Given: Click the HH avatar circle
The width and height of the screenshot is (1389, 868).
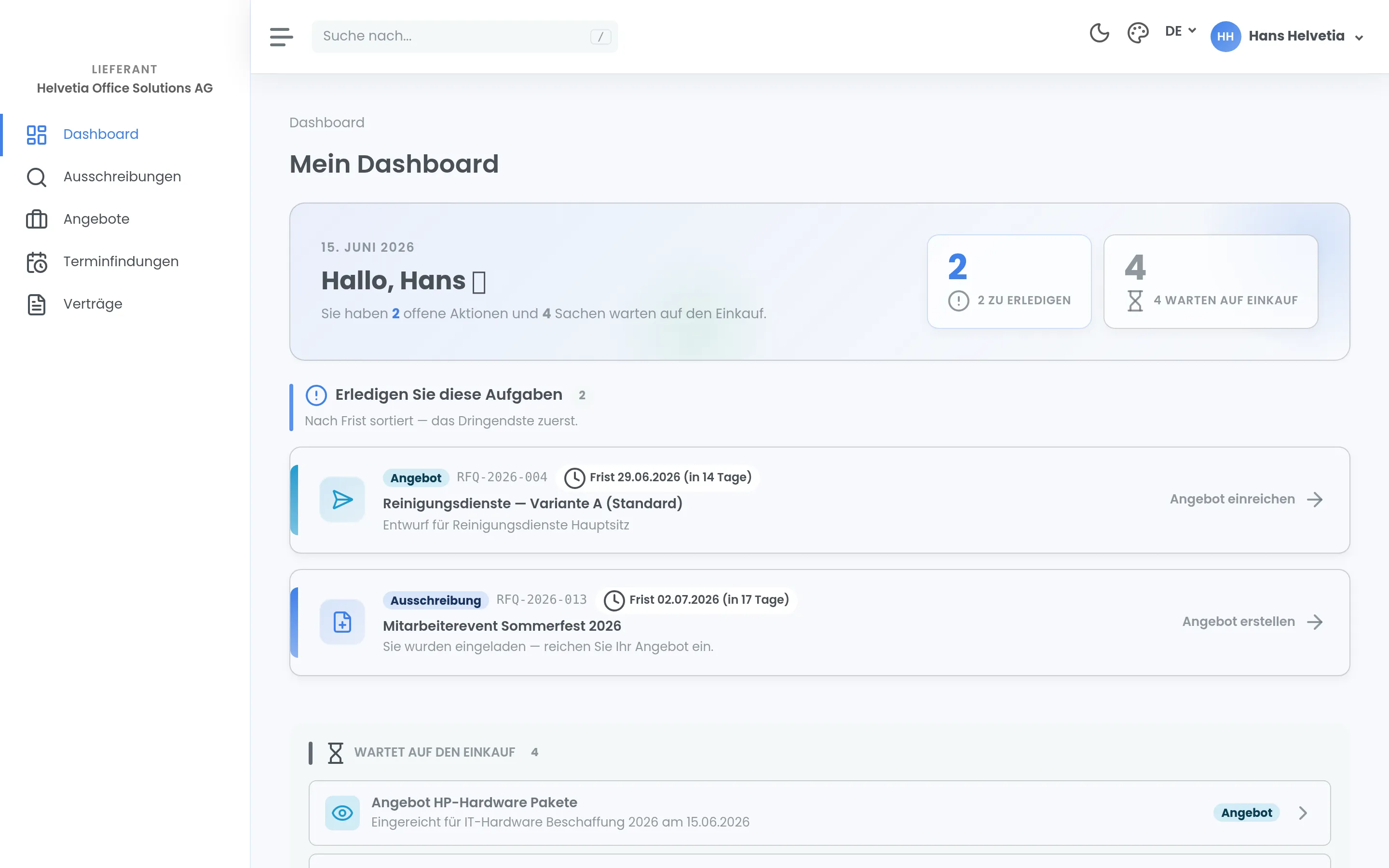Looking at the screenshot, I should [x=1225, y=36].
